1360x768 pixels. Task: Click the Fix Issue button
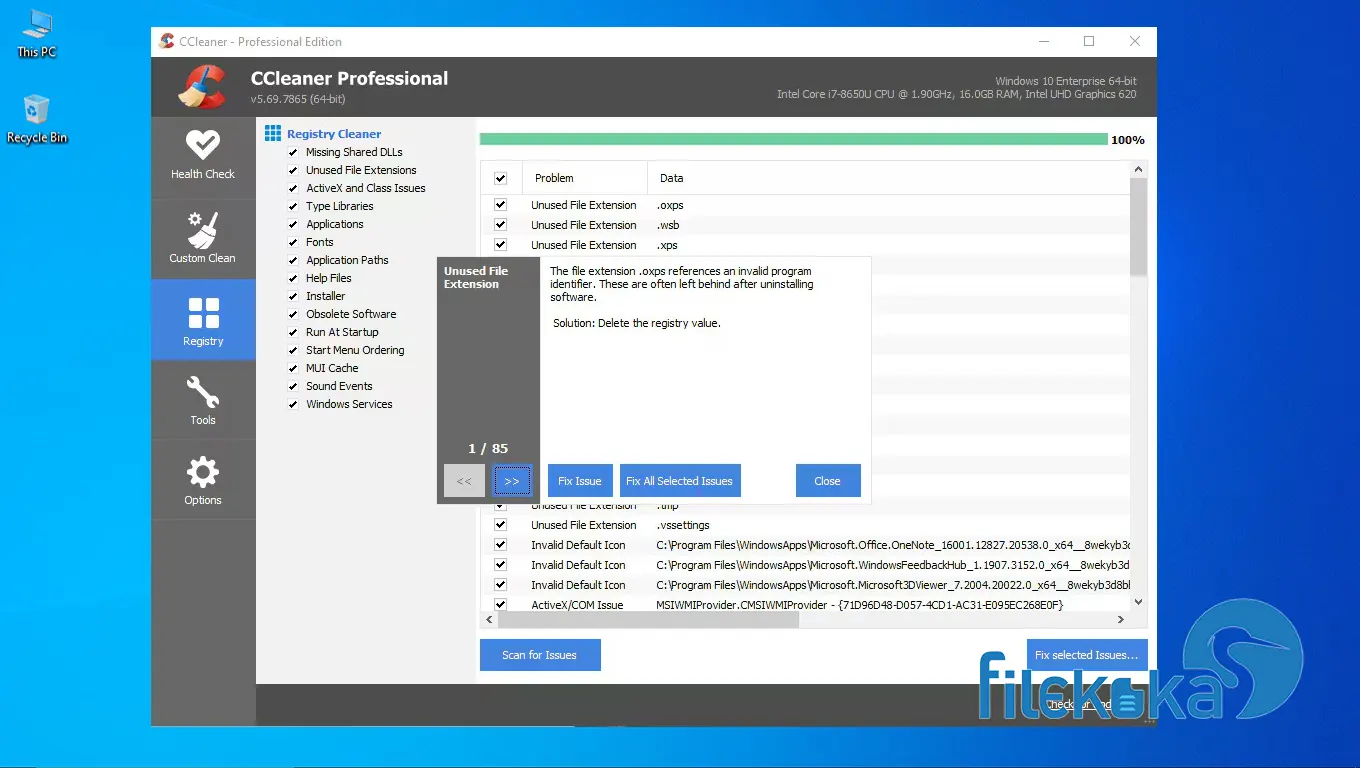coord(580,481)
